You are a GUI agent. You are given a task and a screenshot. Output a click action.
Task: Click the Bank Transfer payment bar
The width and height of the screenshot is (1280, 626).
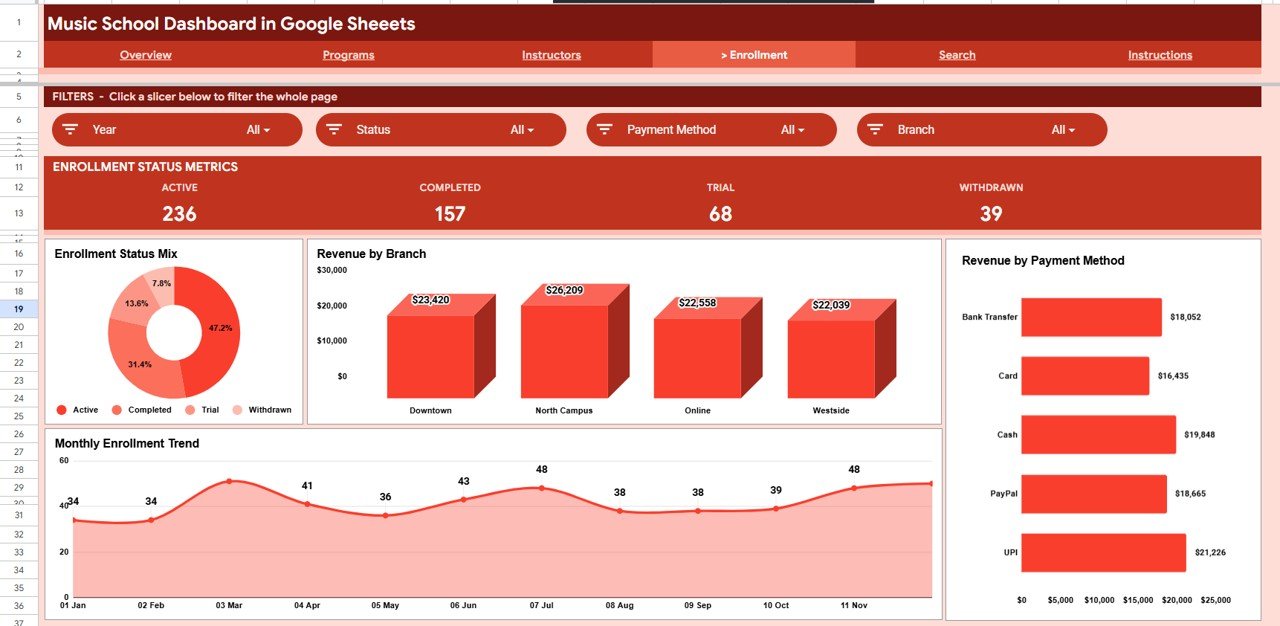tap(1091, 317)
